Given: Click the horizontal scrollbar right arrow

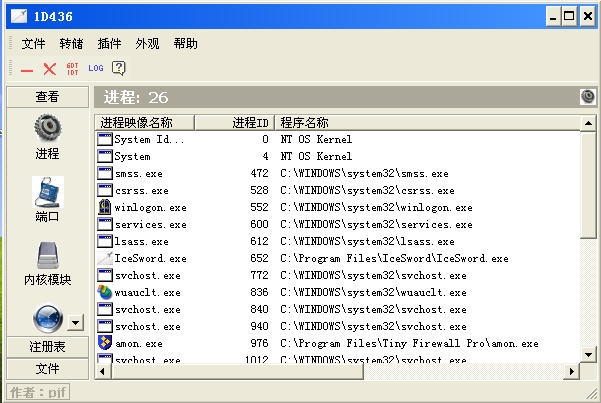Looking at the screenshot, I should [x=572, y=371].
